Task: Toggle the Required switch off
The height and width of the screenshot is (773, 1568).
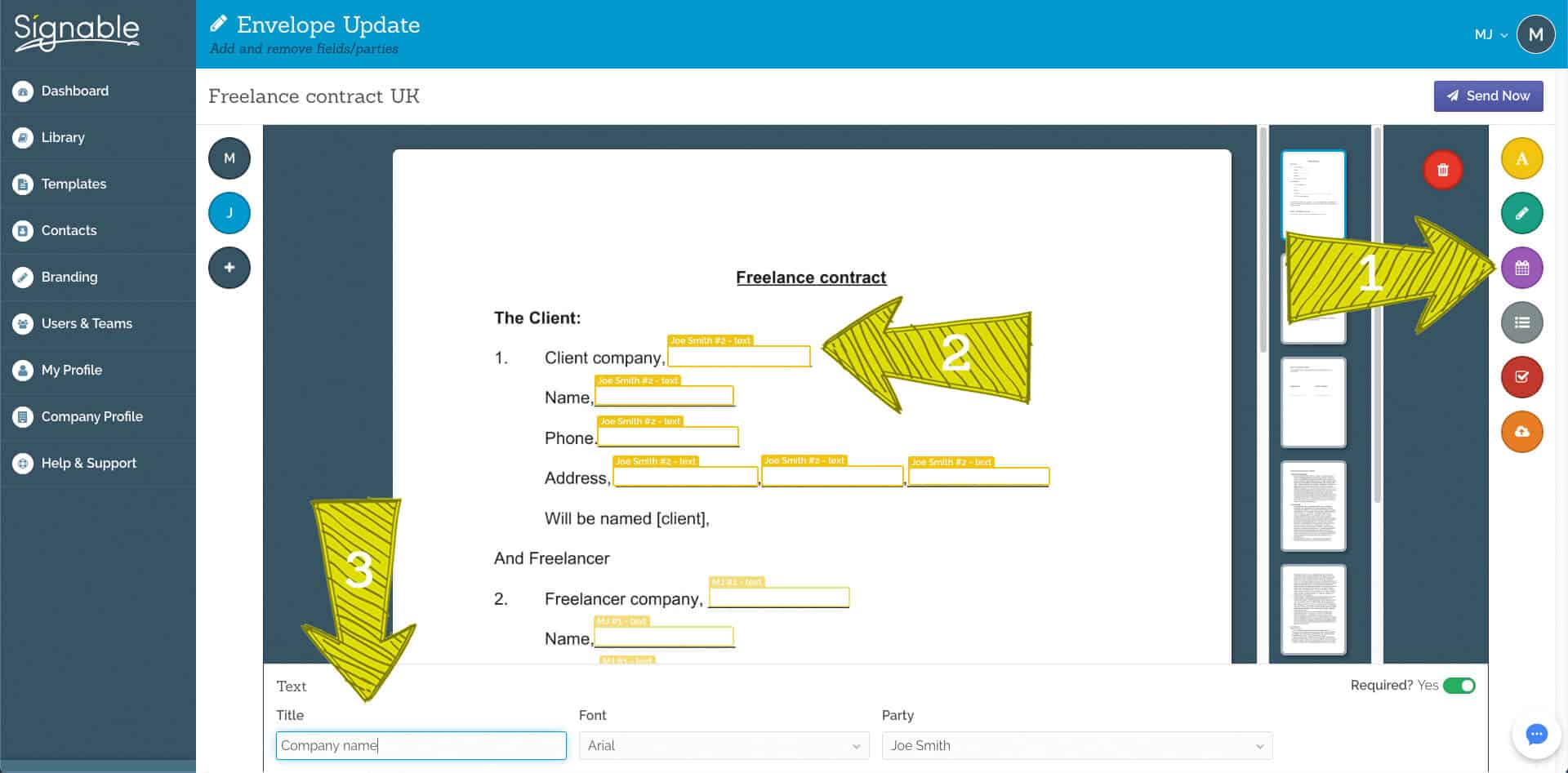Action: tap(1459, 686)
